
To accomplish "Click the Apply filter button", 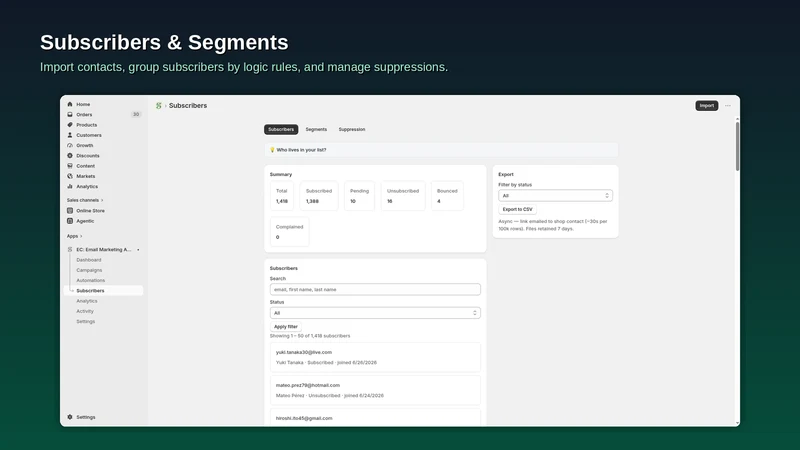I will (x=286, y=327).
